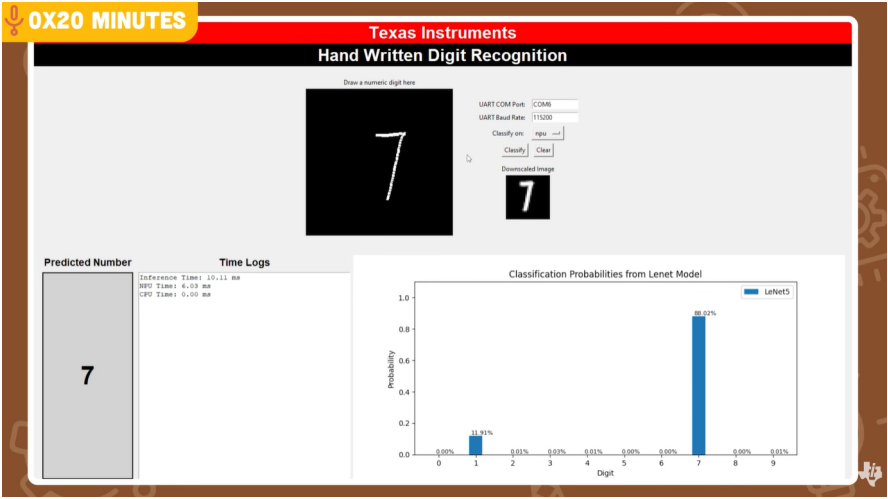This screenshot has width=888, height=499.
Task: Click the 'Time Logs' heading
Action: pos(245,262)
